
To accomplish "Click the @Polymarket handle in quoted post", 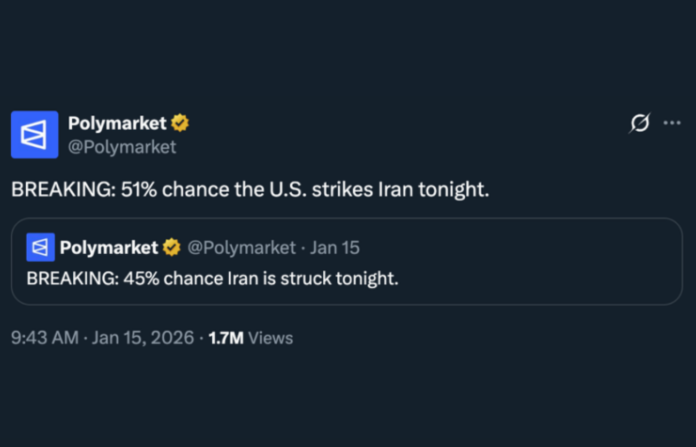I will pos(241,247).
